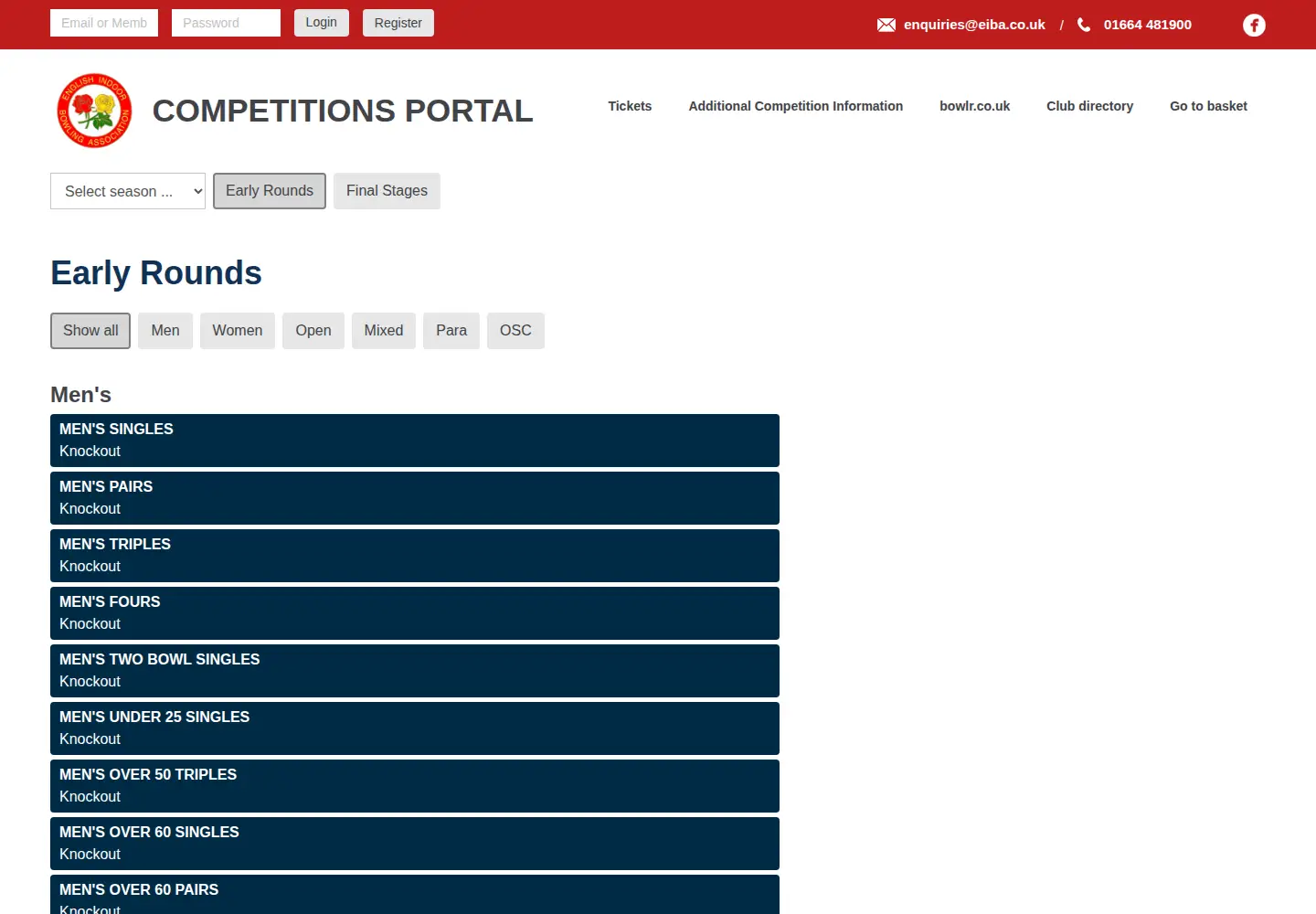Visit the bowlr.co.uk link

tap(975, 106)
